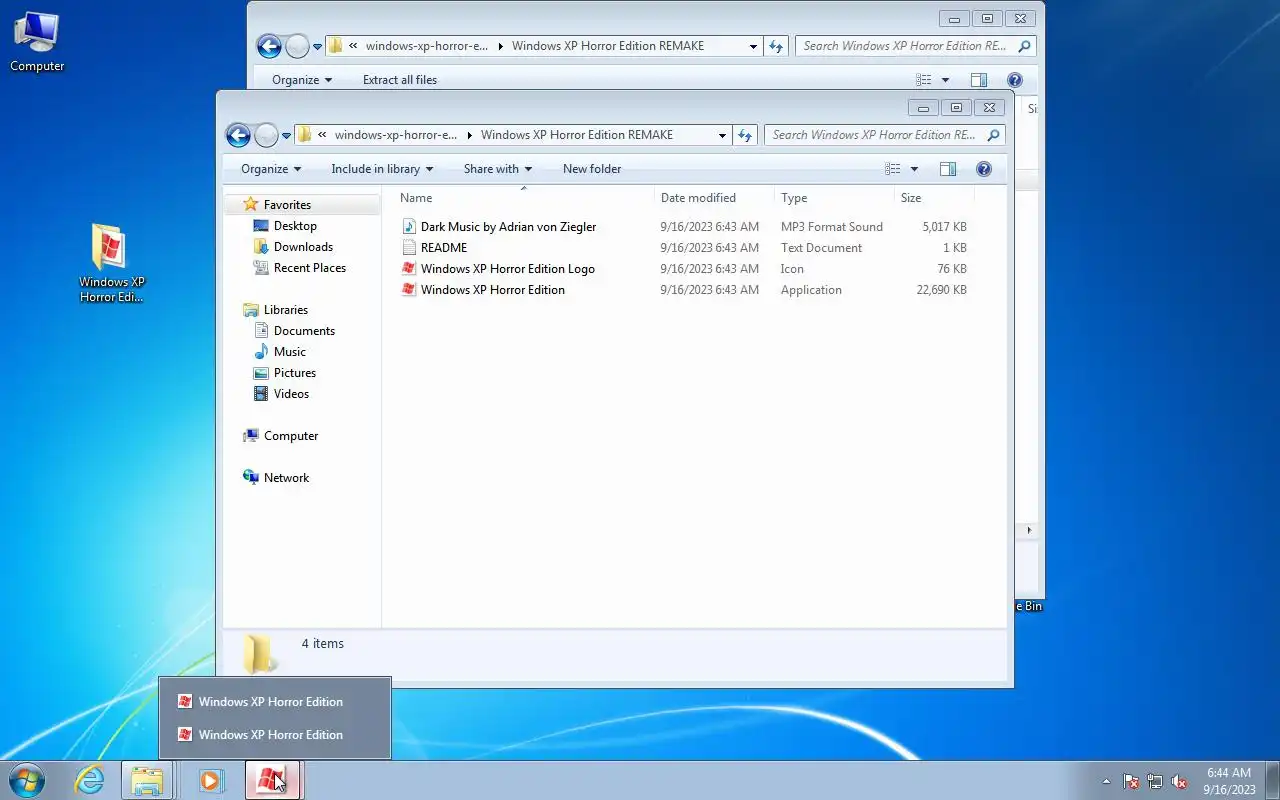
Task: Open Desktop in the navigation pane
Action: 295,226
